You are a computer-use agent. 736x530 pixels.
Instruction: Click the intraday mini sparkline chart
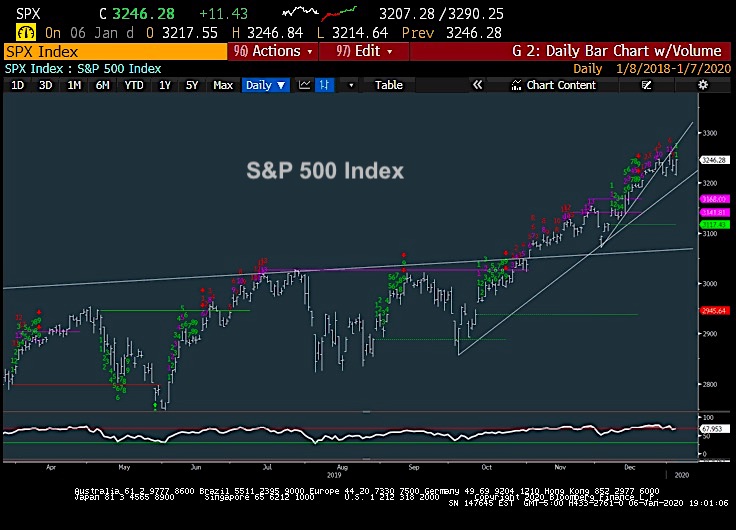(319, 13)
